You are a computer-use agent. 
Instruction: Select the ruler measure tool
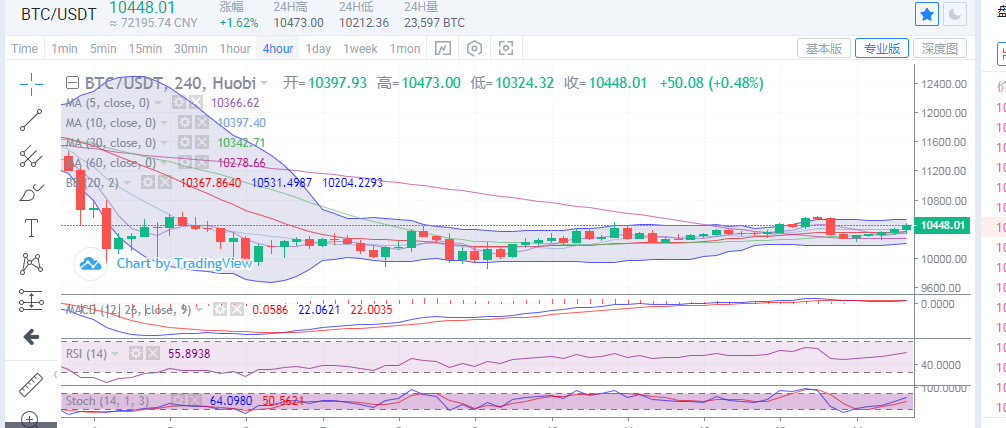point(31,385)
